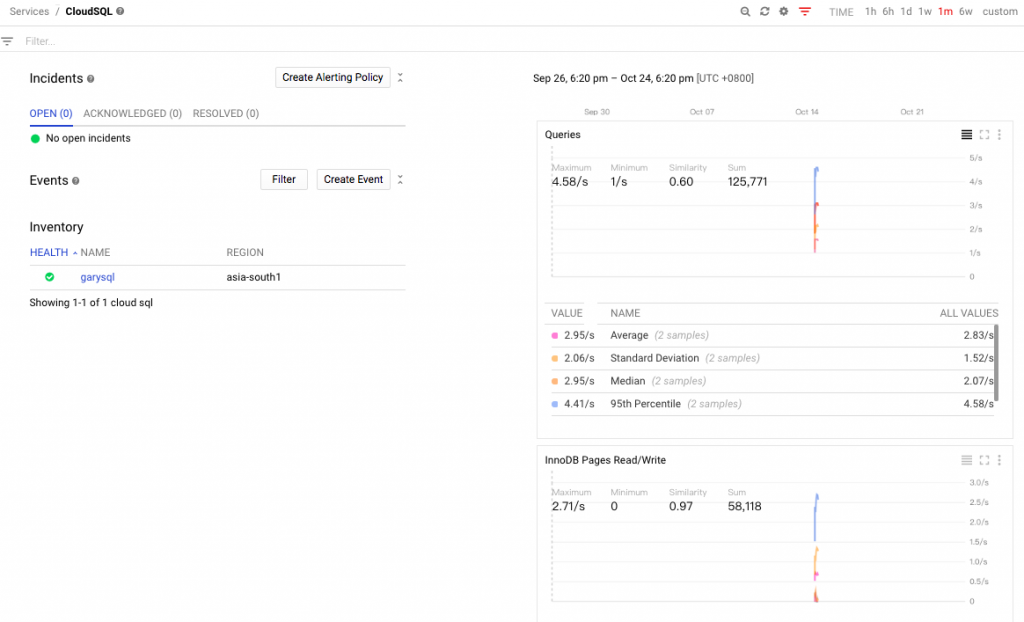Expand InnoDB Pages chart to fullscreen
1024x622 pixels.
(x=984, y=460)
